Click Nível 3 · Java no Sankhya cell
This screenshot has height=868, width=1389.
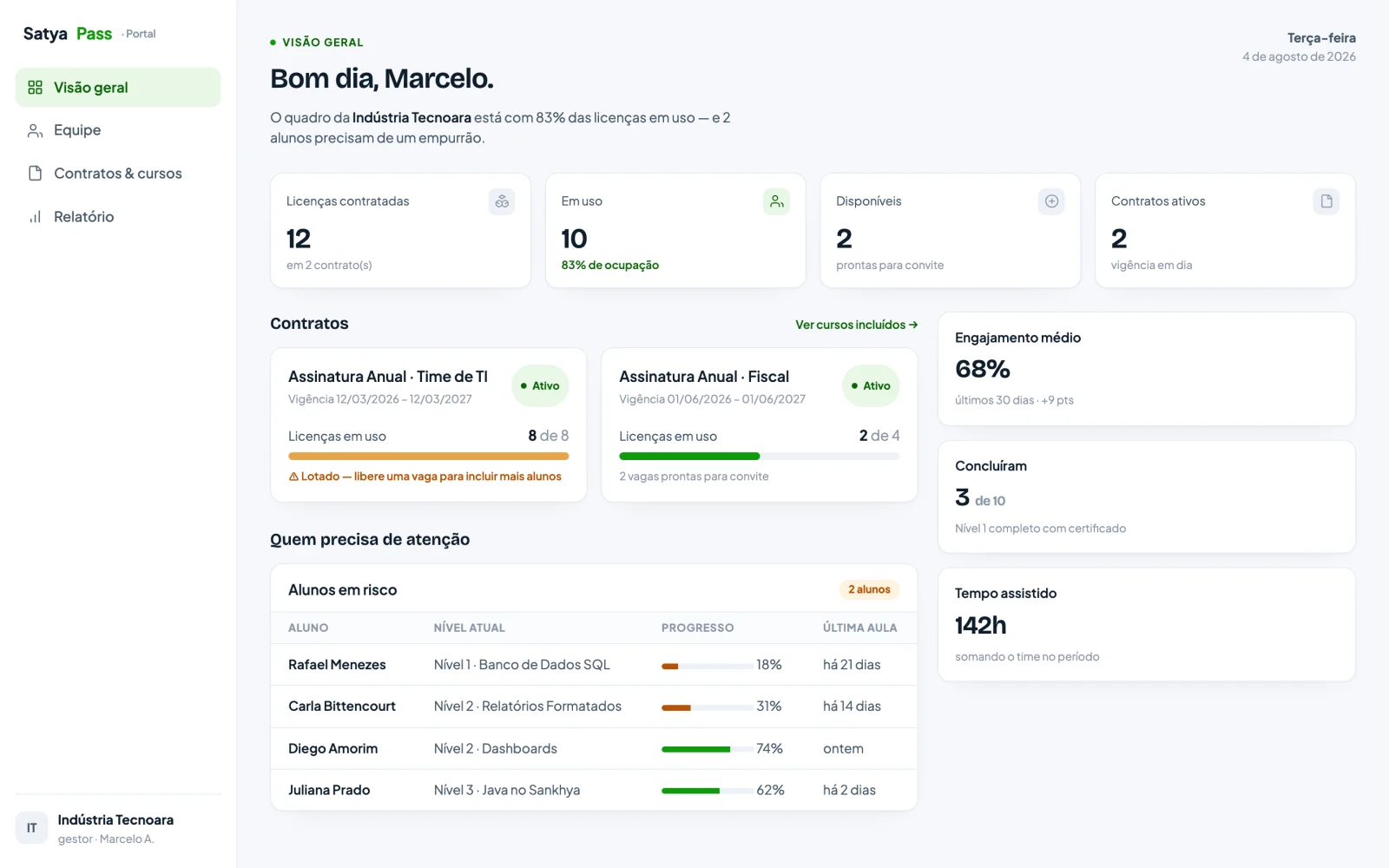click(x=507, y=790)
